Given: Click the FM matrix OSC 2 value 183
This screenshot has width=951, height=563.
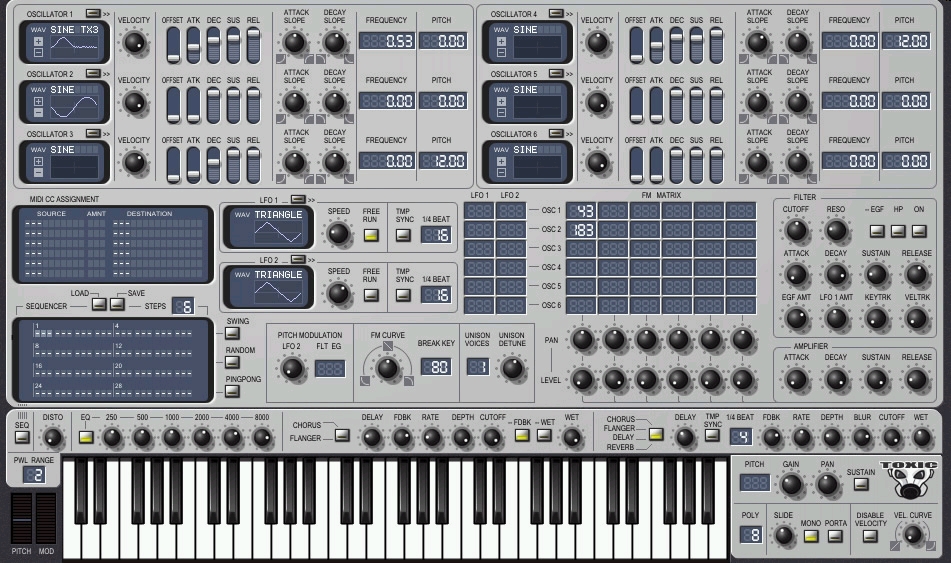Looking at the screenshot, I should pos(581,230).
